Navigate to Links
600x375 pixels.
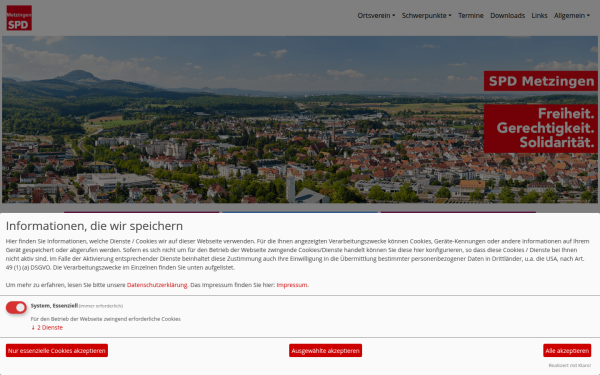pos(539,16)
